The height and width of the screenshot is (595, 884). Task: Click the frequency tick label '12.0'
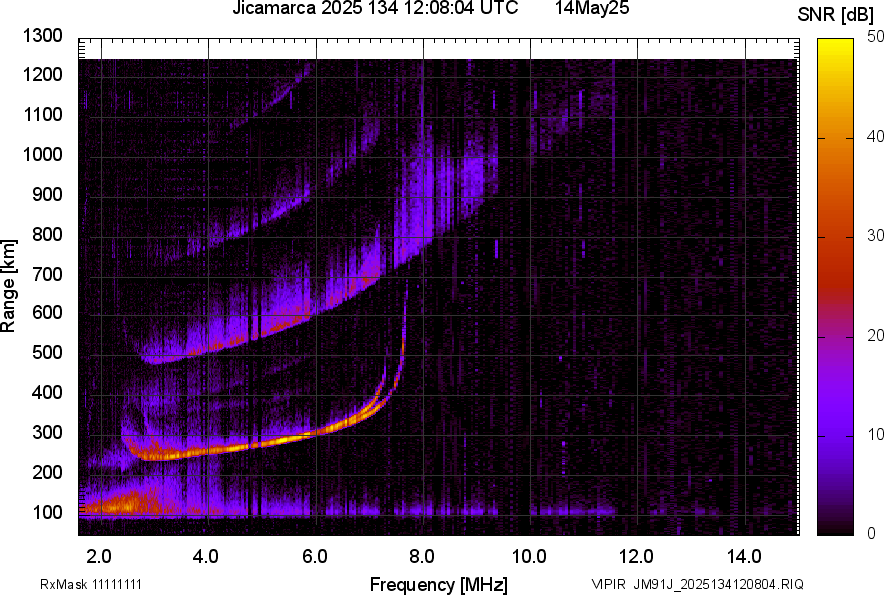(x=637, y=557)
